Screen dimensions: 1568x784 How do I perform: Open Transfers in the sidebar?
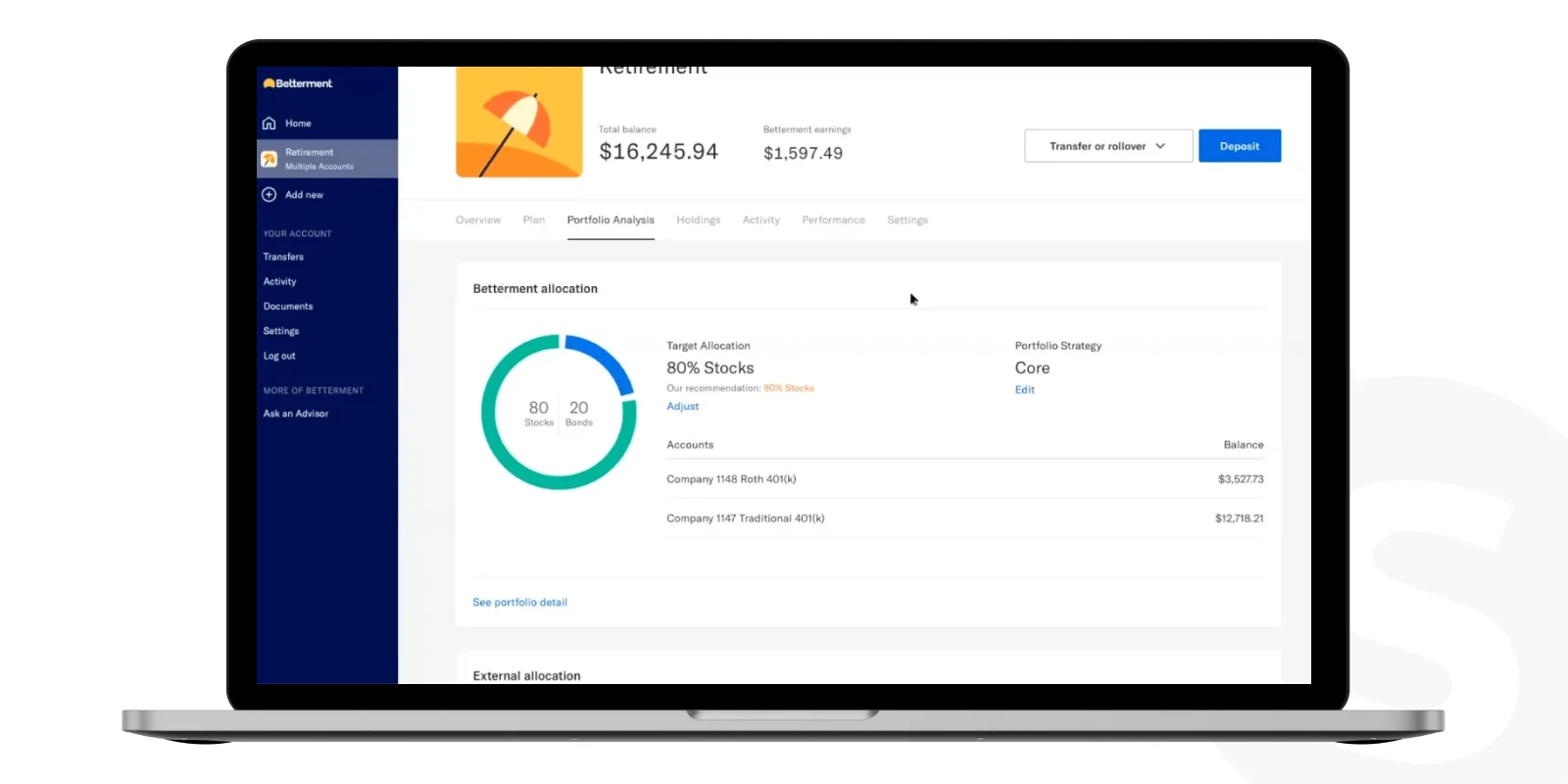(x=283, y=257)
